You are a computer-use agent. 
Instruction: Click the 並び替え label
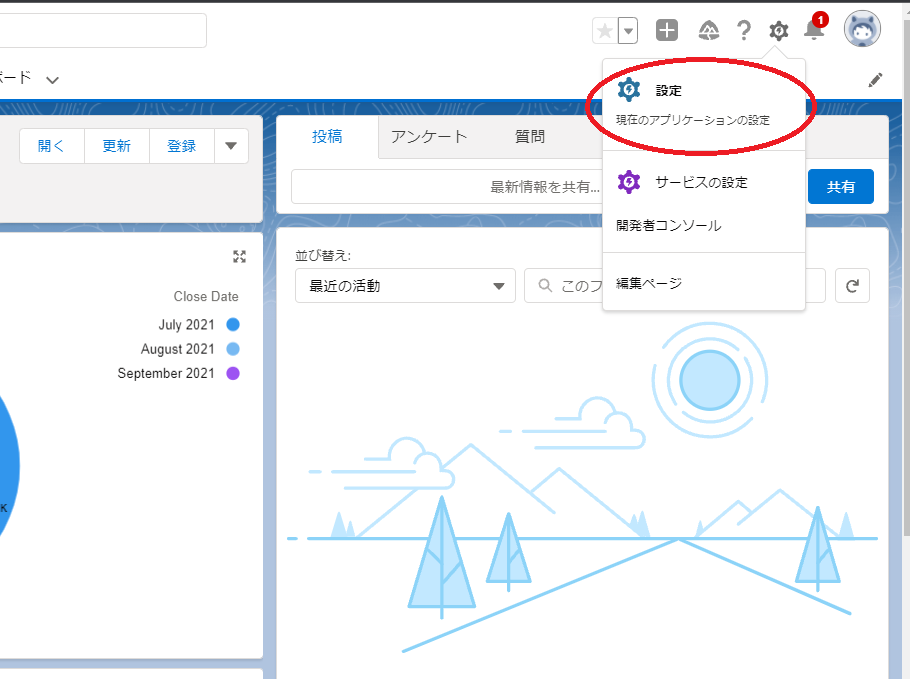[323, 255]
